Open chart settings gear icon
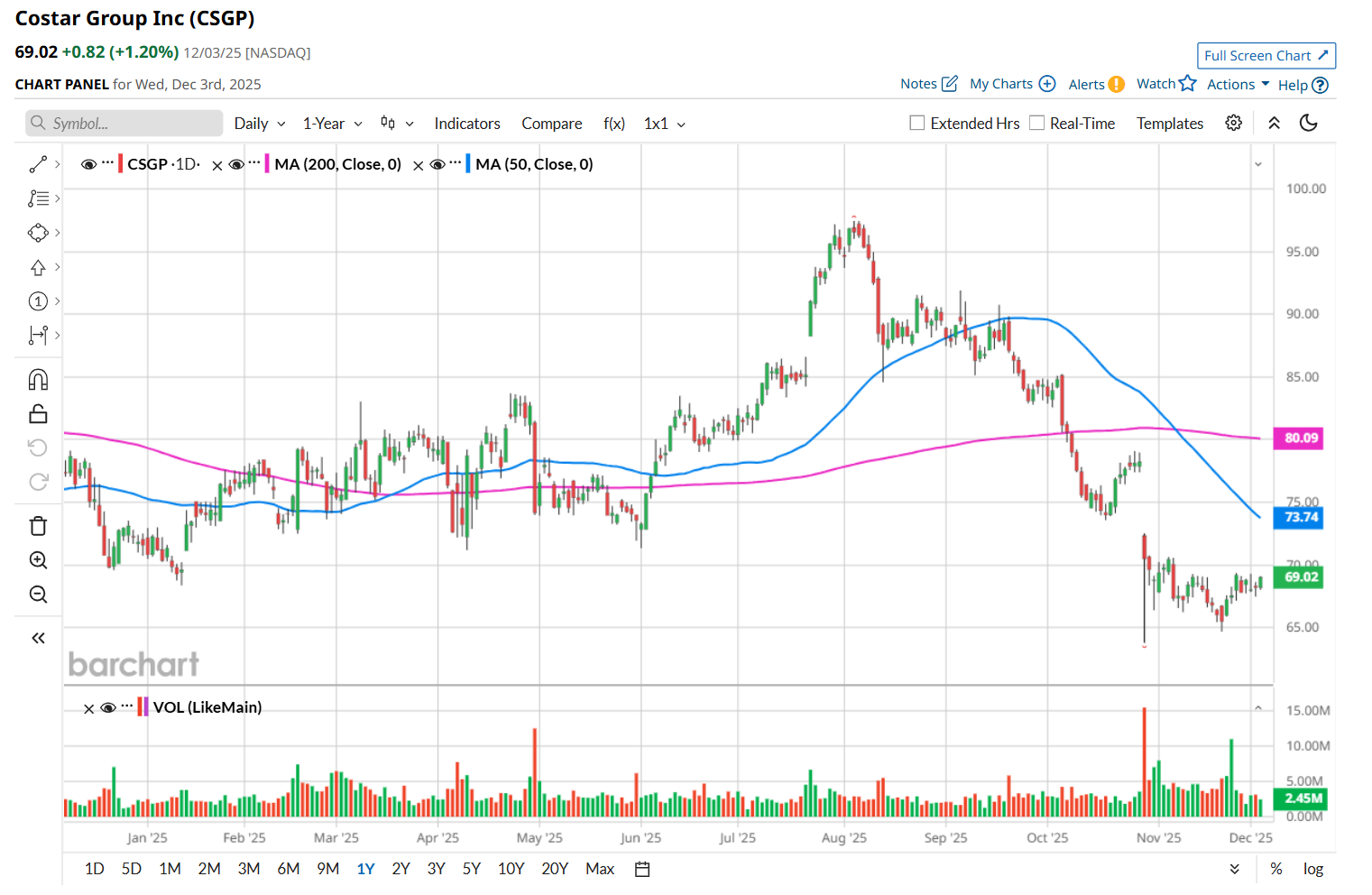The image size is (1372, 895). [1233, 124]
